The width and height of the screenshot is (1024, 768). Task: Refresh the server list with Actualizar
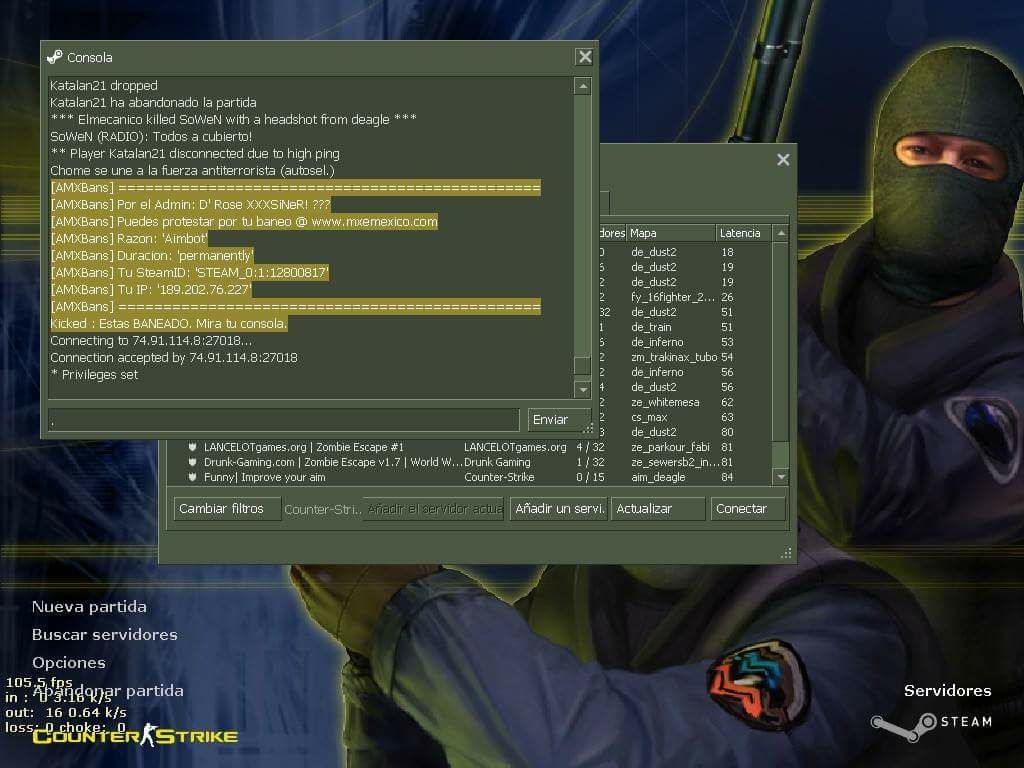coord(658,509)
